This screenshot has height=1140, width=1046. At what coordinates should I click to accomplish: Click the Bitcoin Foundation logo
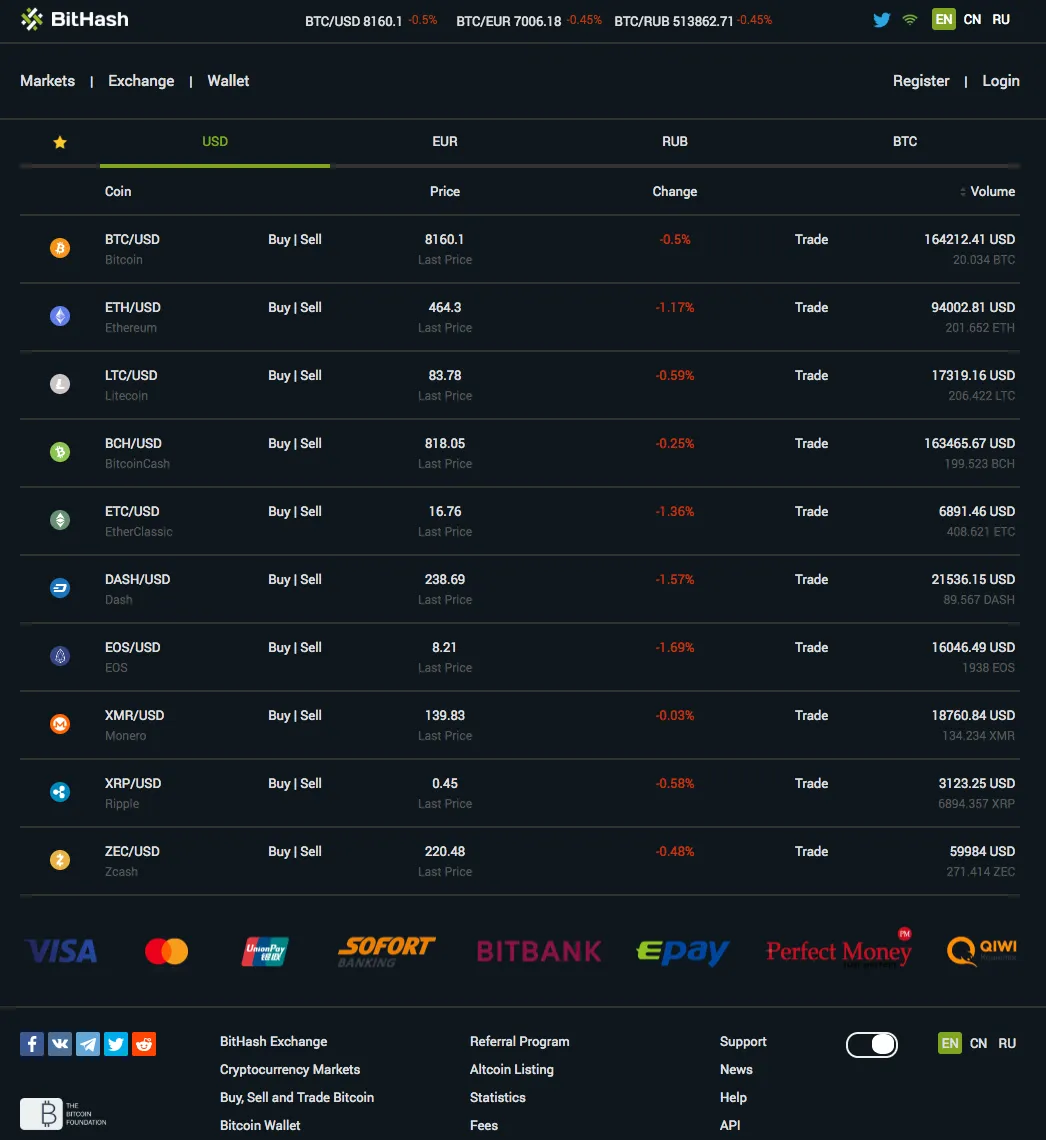(63, 1114)
